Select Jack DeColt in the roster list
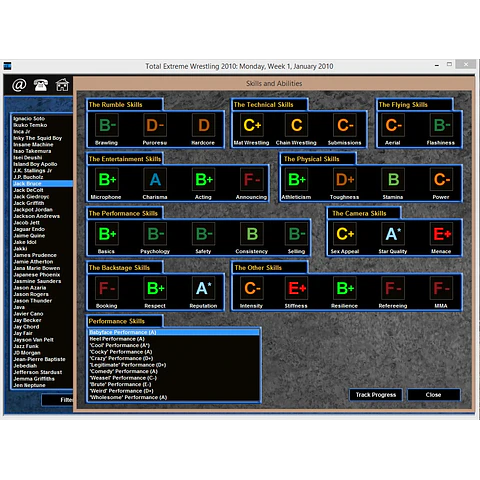Screen dimensions: 480x480 (x=42, y=190)
